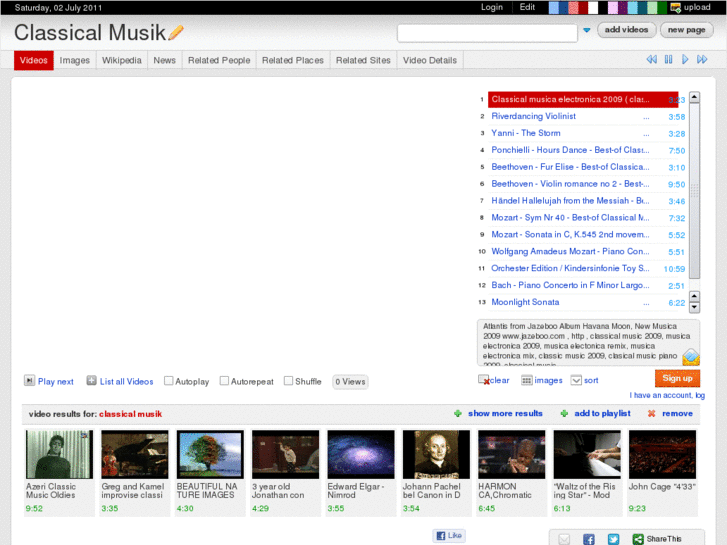This screenshot has height=545, width=727.
Task: Open the Related Places tab
Action: pos(293,60)
